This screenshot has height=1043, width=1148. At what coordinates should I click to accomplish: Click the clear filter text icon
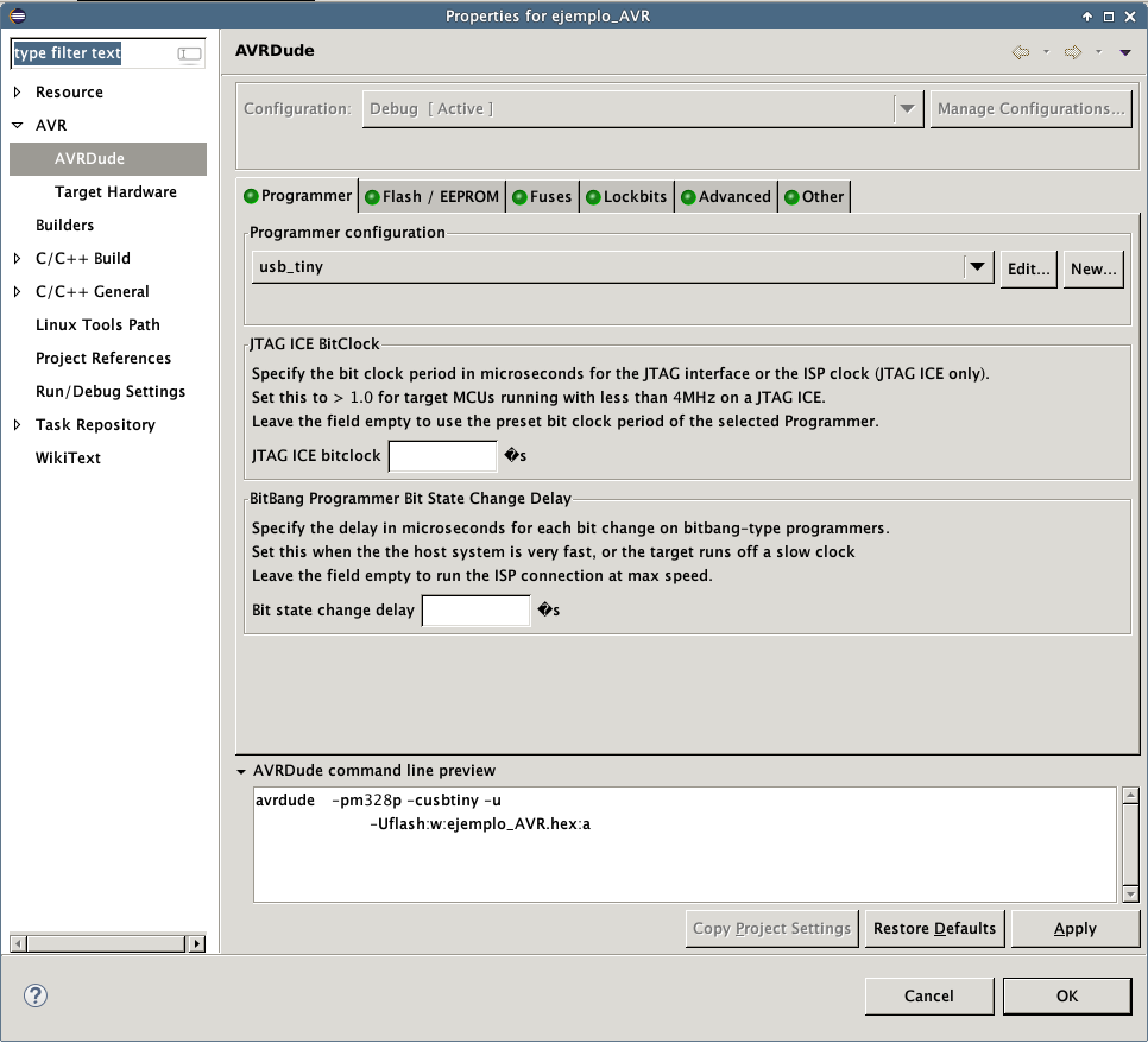[x=190, y=54]
